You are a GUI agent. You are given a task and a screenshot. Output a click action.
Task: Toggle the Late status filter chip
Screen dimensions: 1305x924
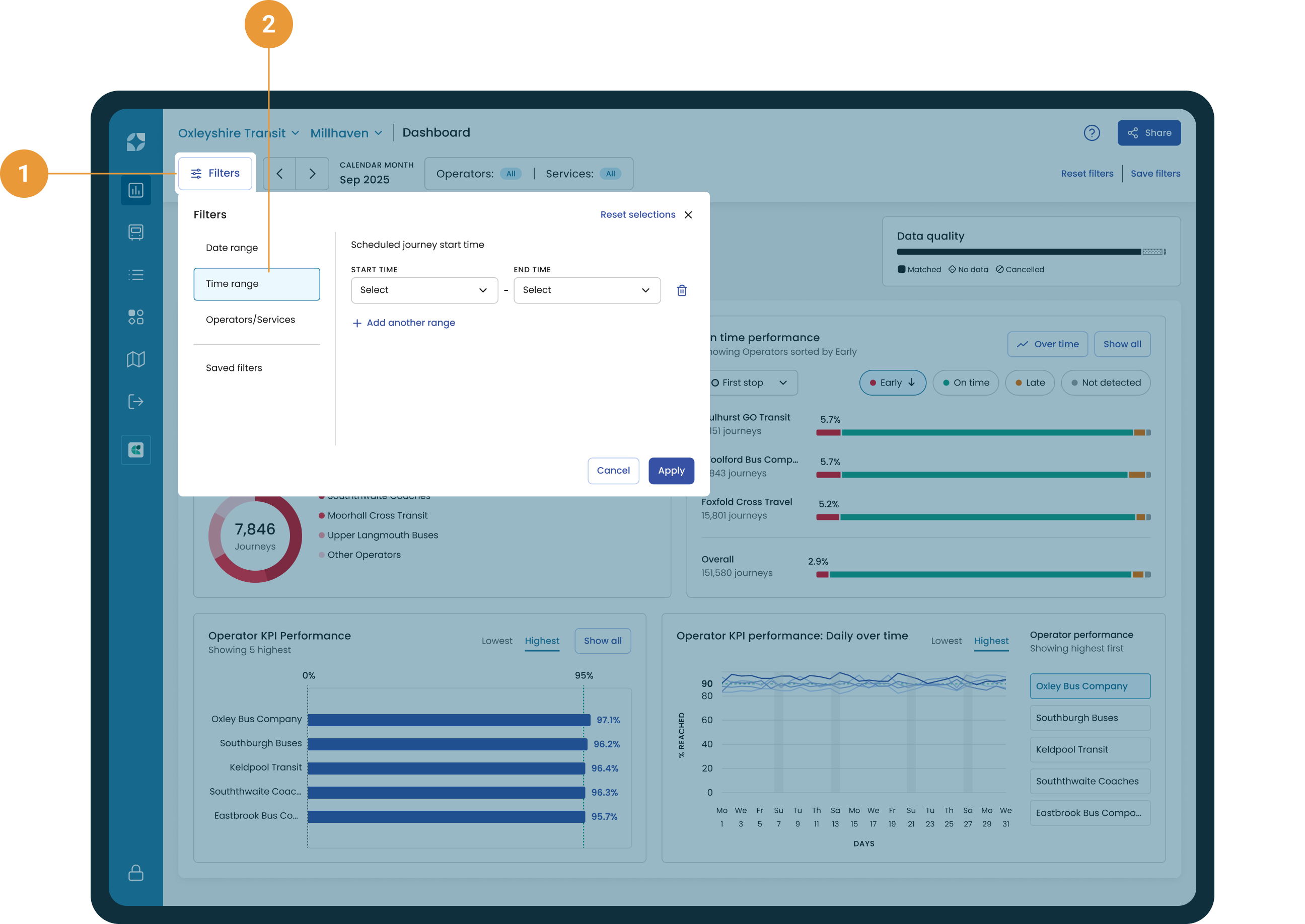pyautogui.click(x=1030, y=383)
